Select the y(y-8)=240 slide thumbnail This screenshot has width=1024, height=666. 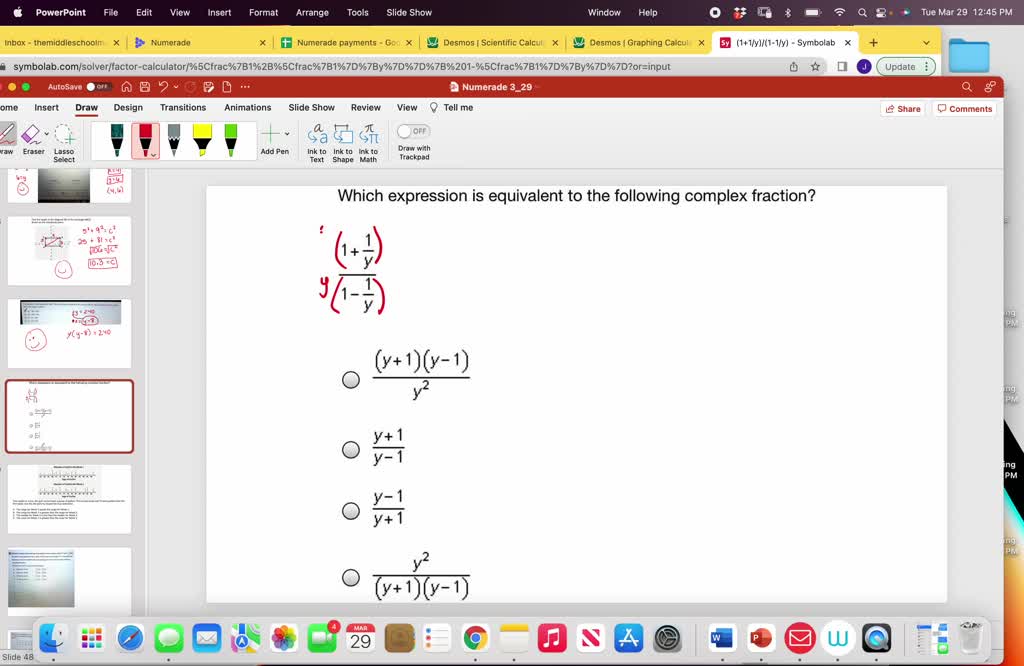pos(69,334)
